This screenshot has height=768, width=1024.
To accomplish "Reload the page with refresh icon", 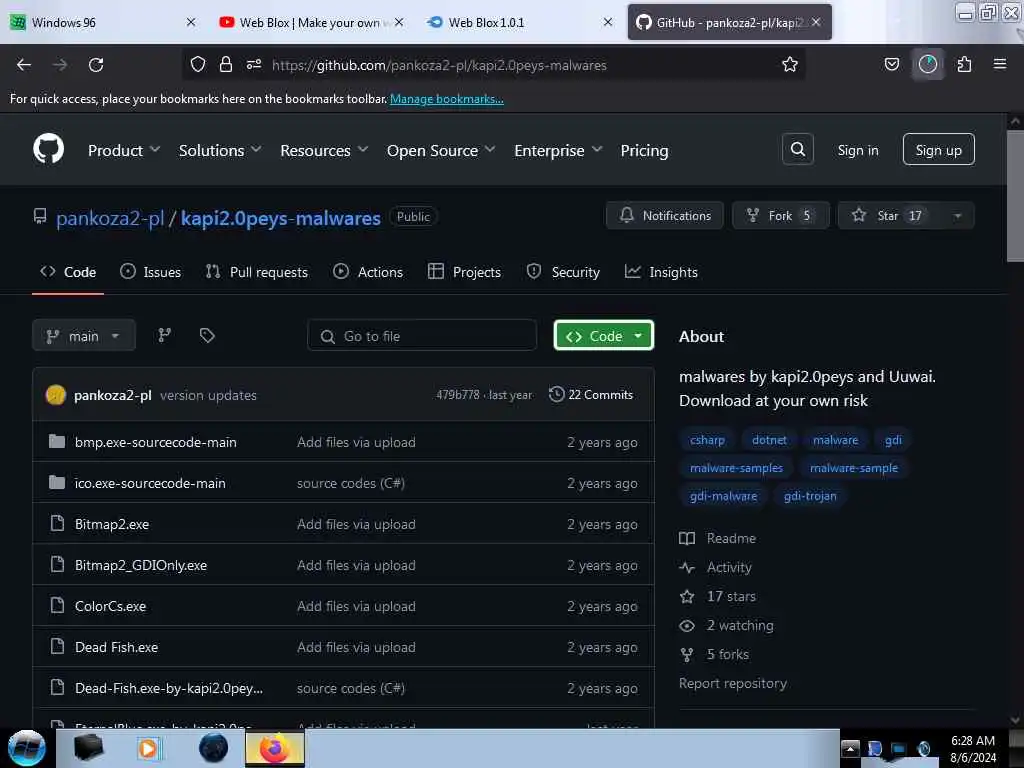I will (x=96, y=65).
